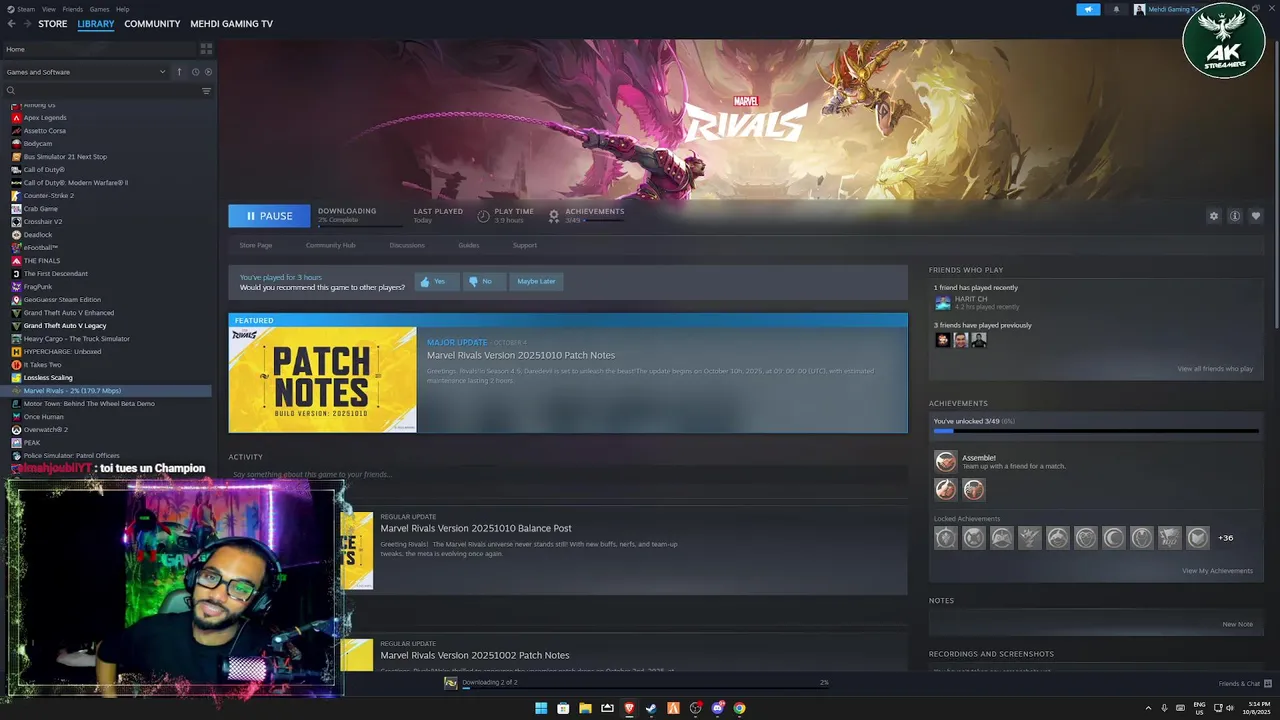Open the MEHDI GAMING TV profile tab
Screen dimensions: 1280x720
(231, 24)
